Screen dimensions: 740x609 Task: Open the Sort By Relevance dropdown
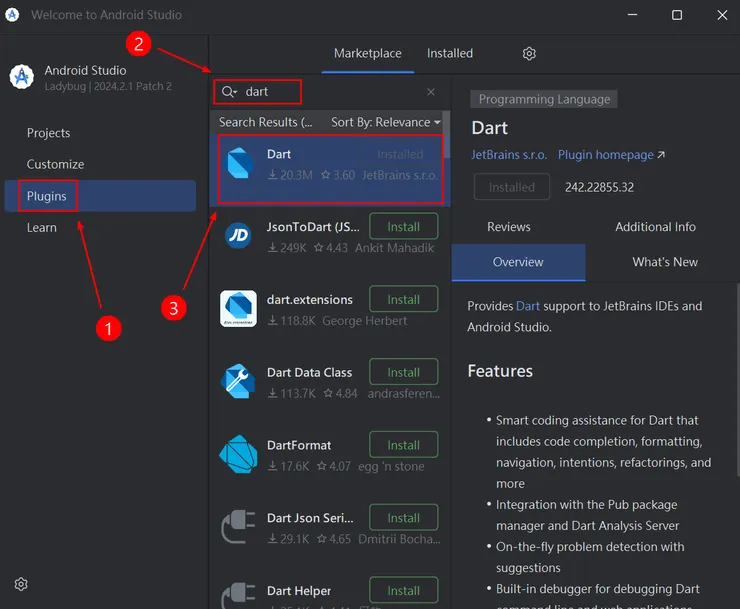point(386,122)
